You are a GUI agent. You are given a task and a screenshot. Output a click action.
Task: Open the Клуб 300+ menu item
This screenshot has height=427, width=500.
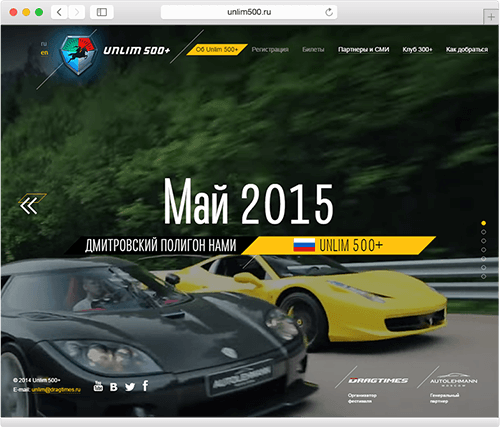pos(417,50)
